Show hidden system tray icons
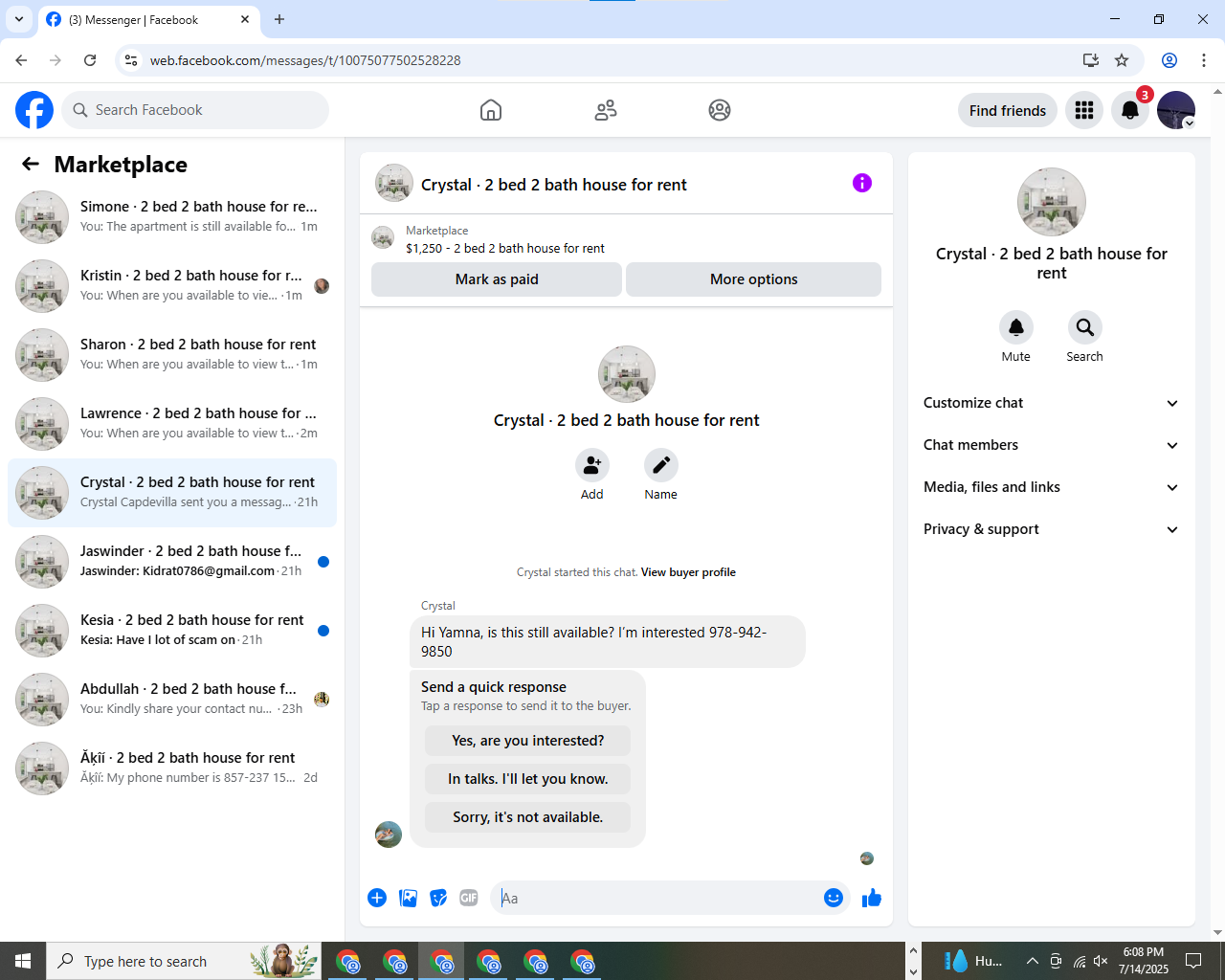This screenshot has width=1225, height=980. point(1032,961)
